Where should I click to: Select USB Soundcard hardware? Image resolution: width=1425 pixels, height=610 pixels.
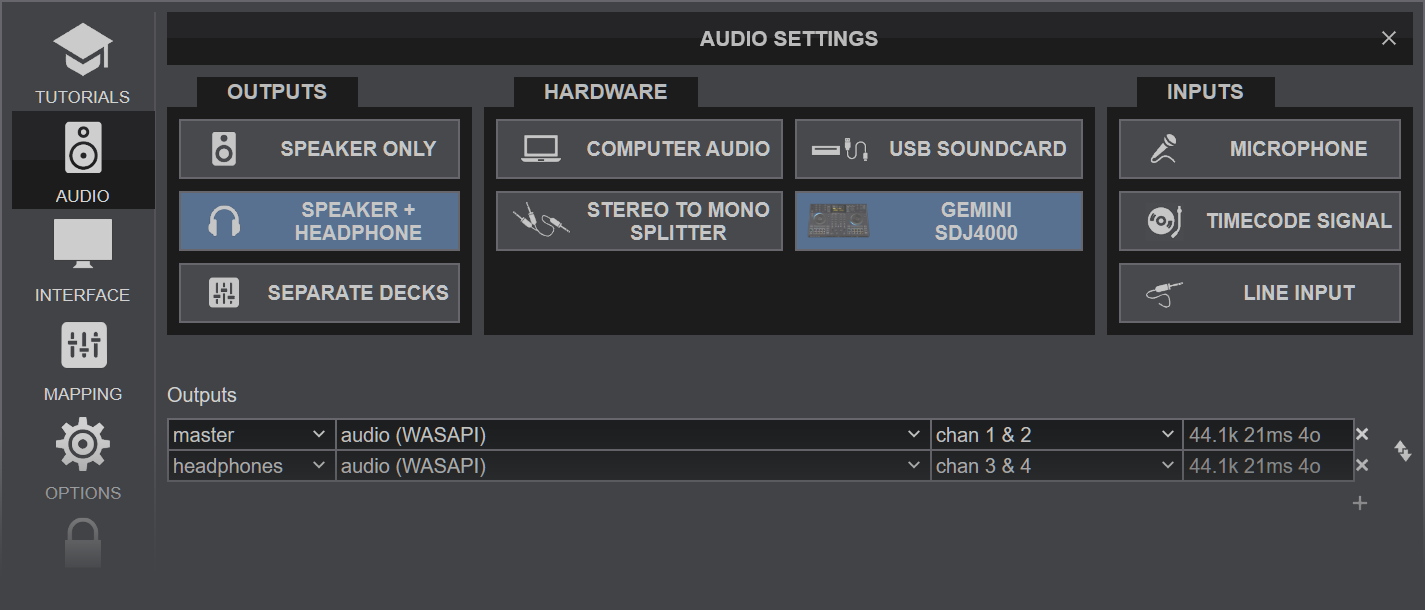(x=938, y=149)
